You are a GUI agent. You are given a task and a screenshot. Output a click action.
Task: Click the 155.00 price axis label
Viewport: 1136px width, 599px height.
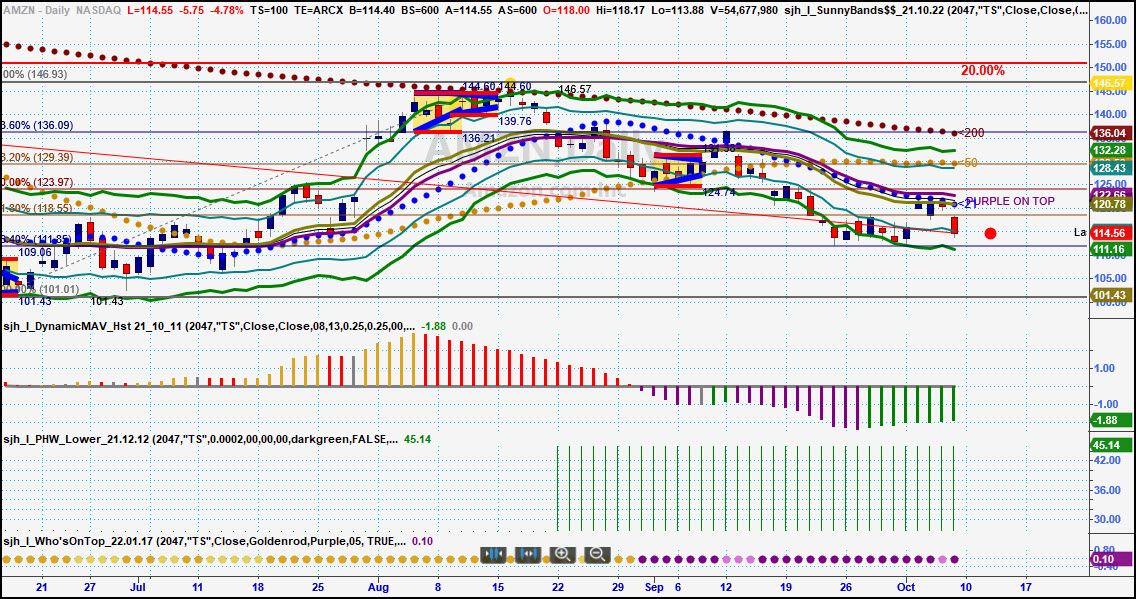pos(1110,44)
